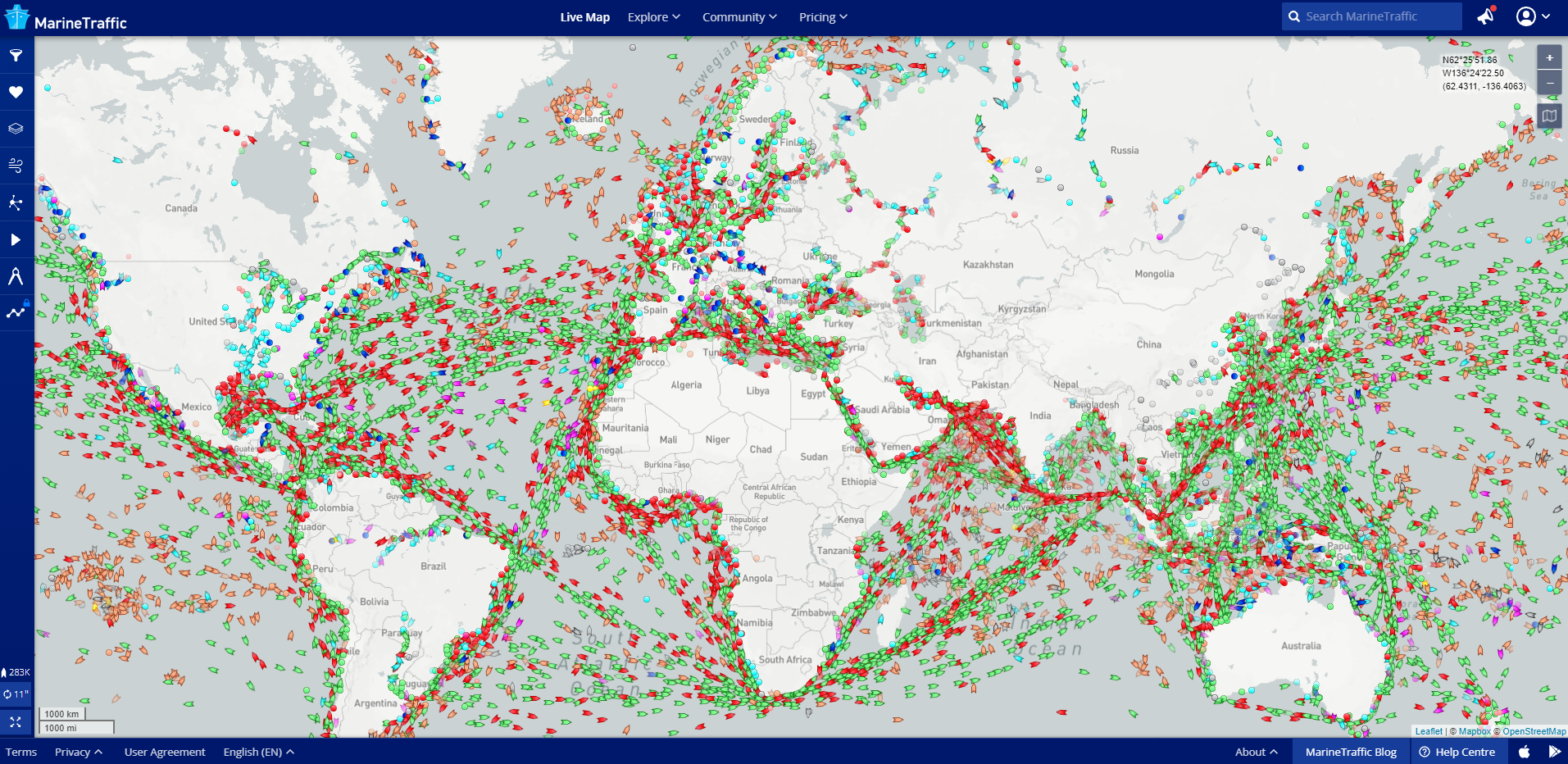The height and width of the screenshot is (764, 1568).
Task: Click the voyage replay play icon
Action: pyautogui.click(x=16, y=239)
